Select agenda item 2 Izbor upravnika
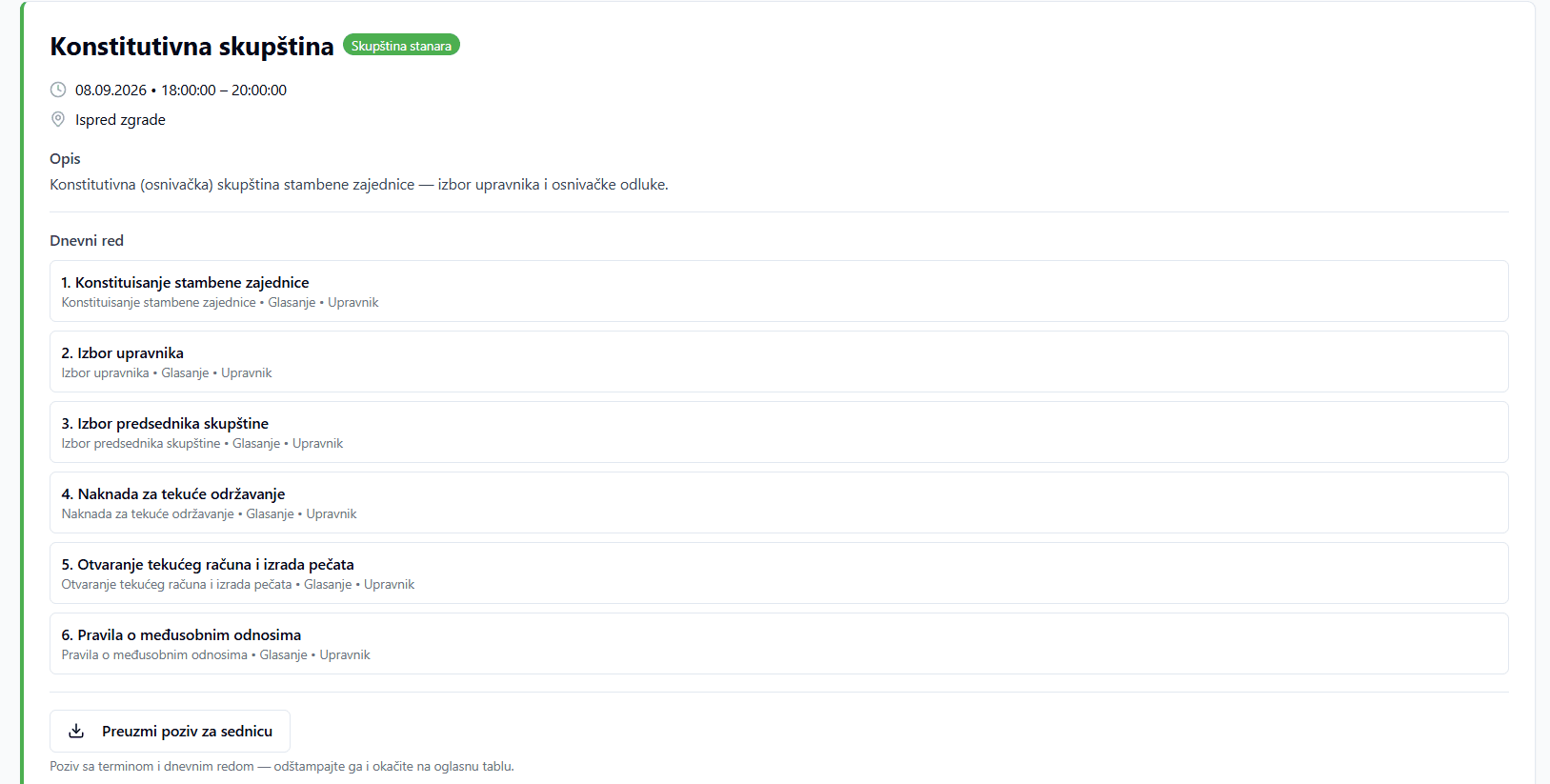 tap(778, 361)
